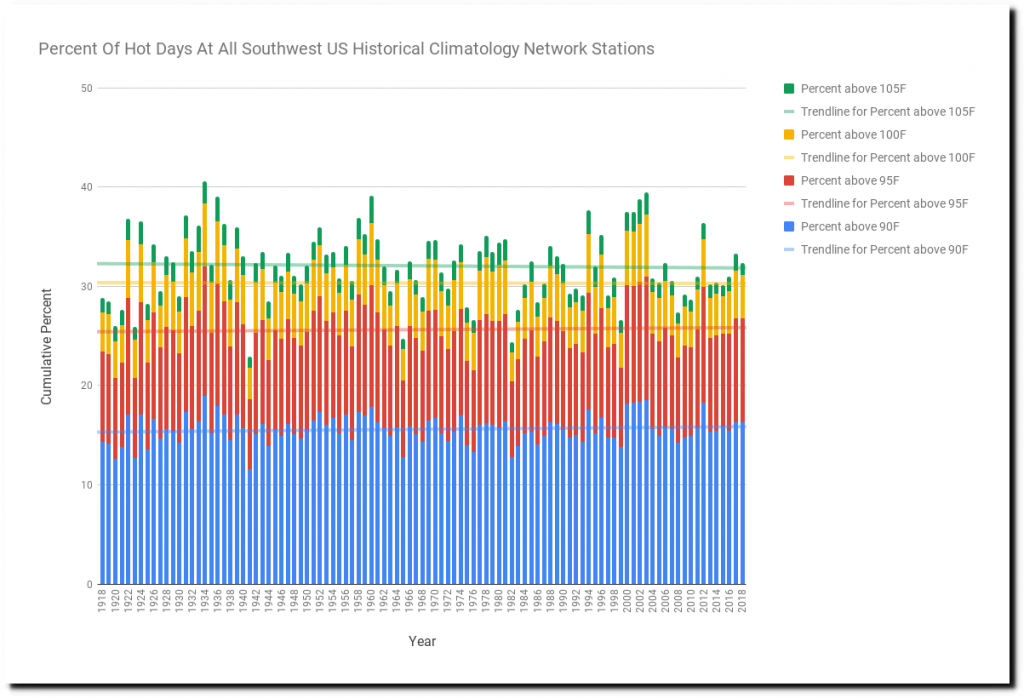Click the 2018 label on the x-axis
The image size is (1024, 698).
click(742, 601)
